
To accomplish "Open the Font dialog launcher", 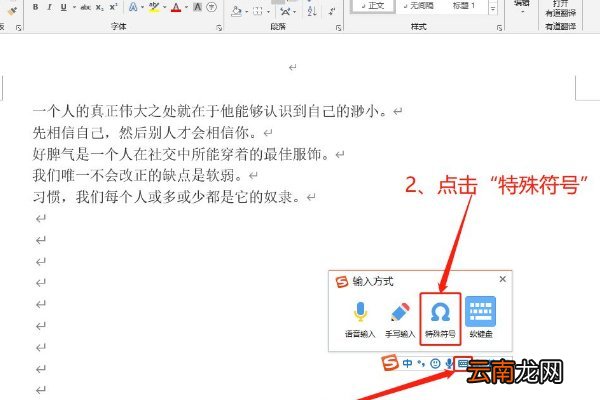I will (x=219, y=28).
